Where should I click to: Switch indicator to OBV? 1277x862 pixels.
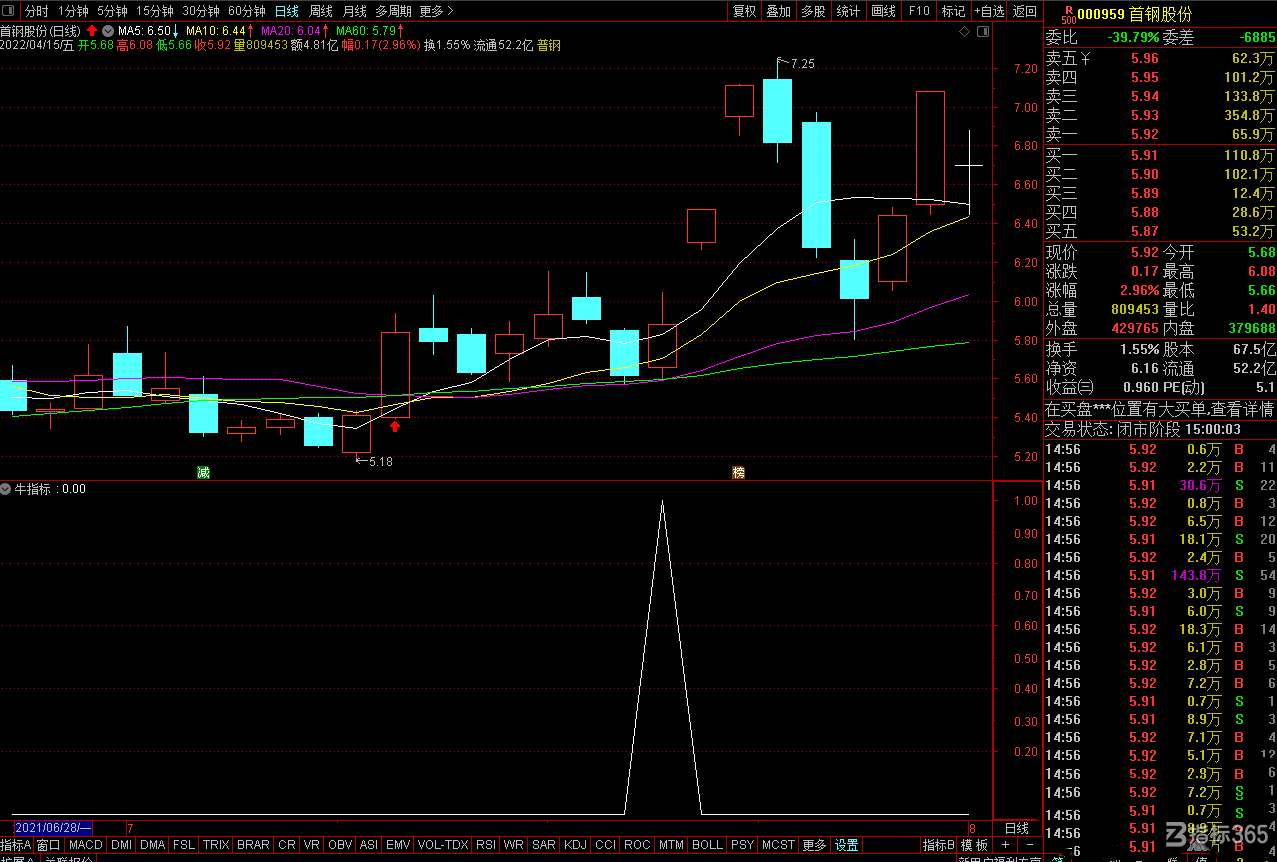[341, 845]
